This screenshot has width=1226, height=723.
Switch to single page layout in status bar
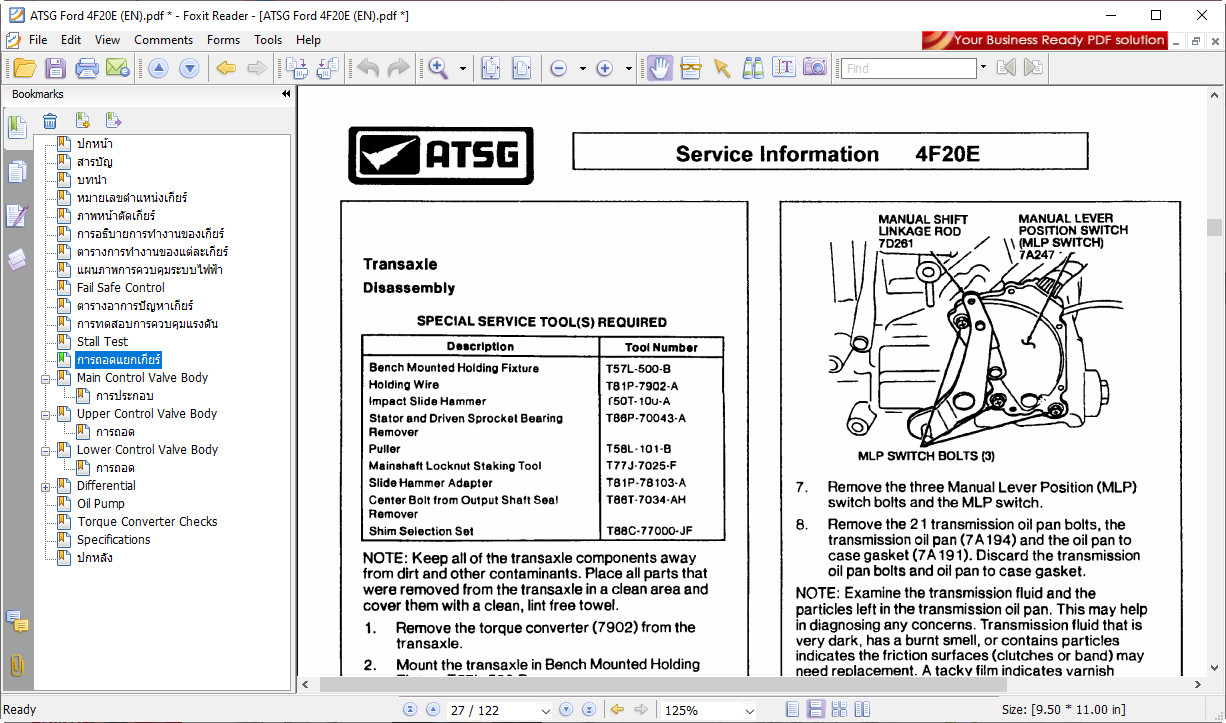pyautogui.click(x=792, y=710)
